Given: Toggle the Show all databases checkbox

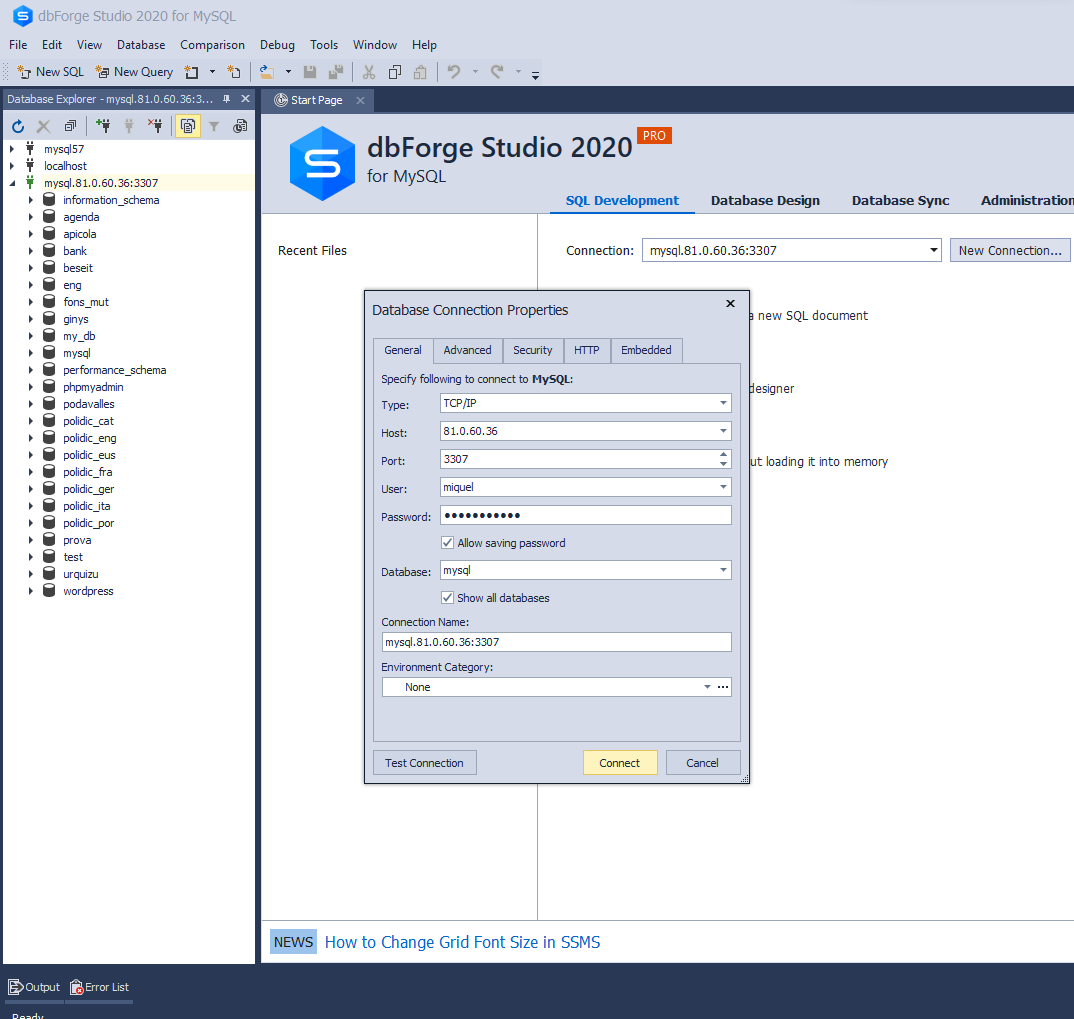Looking at the screenshot, I should 449,598.
